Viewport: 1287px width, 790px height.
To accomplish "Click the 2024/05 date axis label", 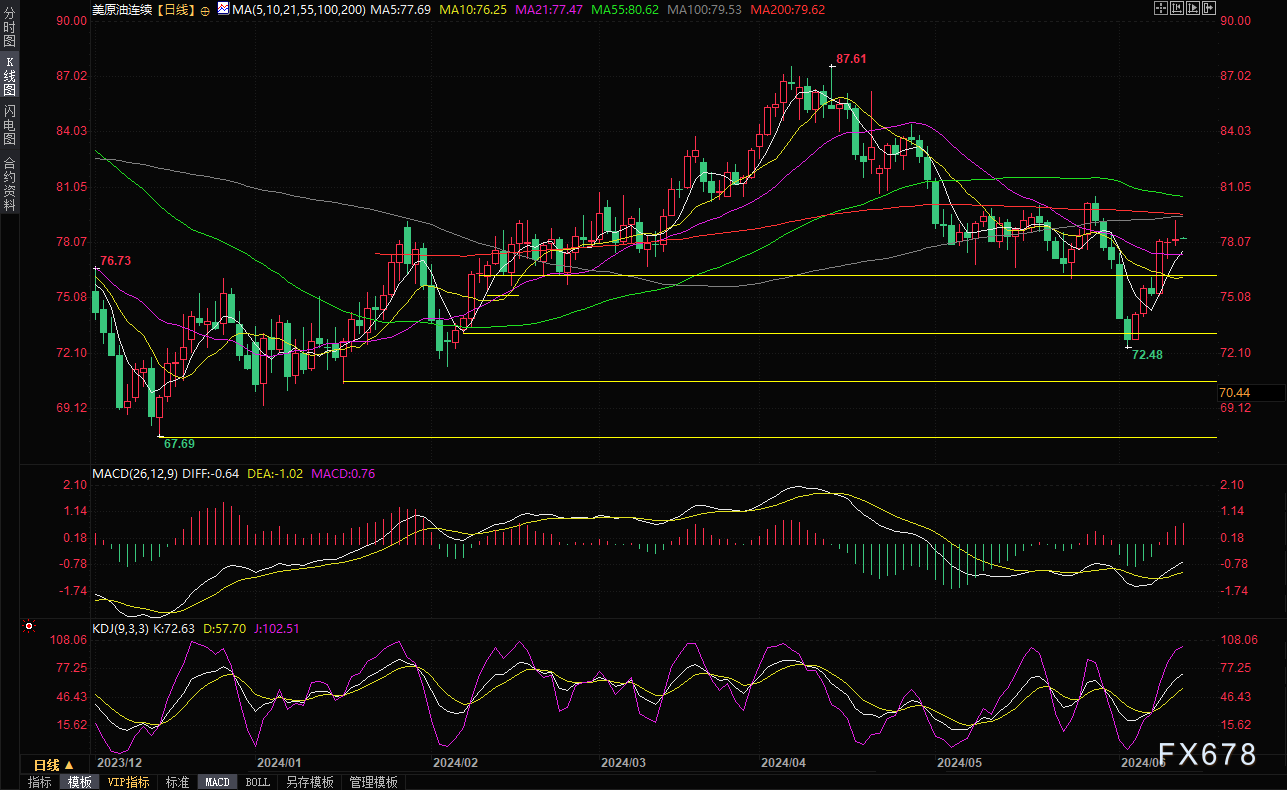I will pyautogui.click(x=959, y=762).
